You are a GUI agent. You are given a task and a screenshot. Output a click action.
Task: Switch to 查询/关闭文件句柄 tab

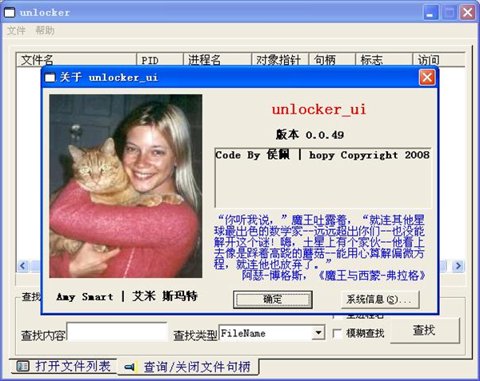[188, 367]
